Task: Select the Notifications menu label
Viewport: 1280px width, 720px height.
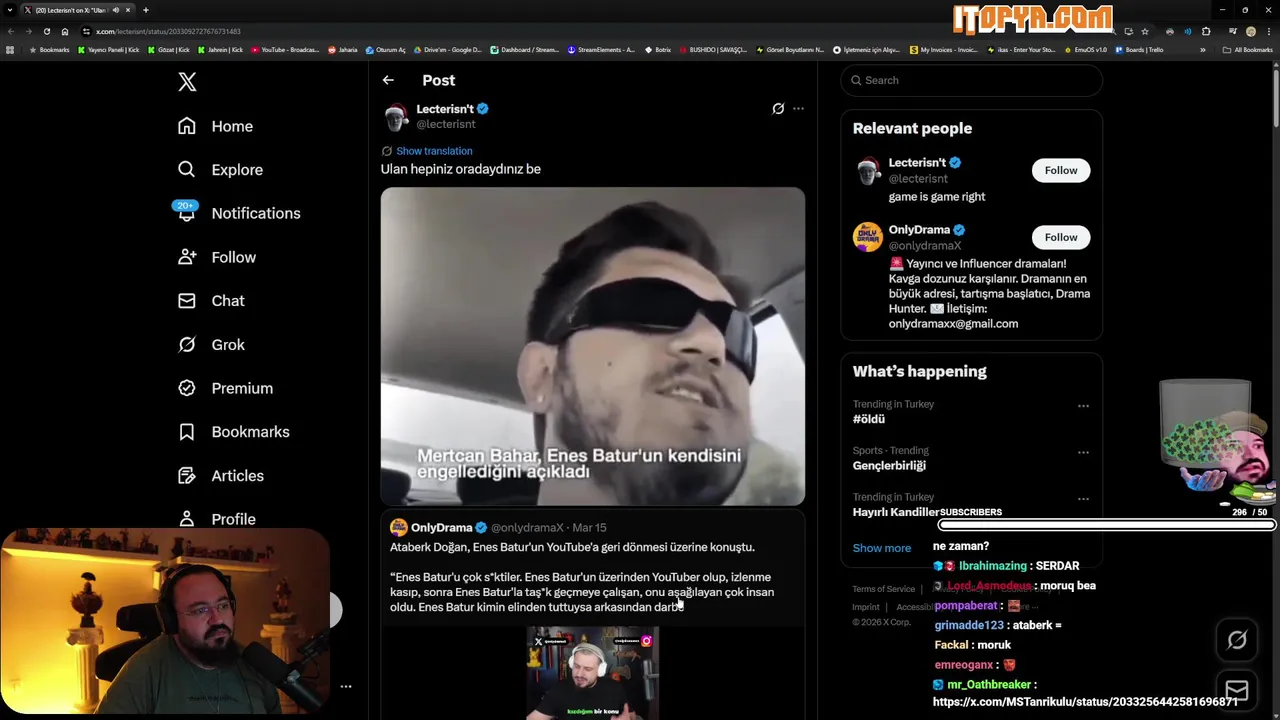Action: (256, 213)
